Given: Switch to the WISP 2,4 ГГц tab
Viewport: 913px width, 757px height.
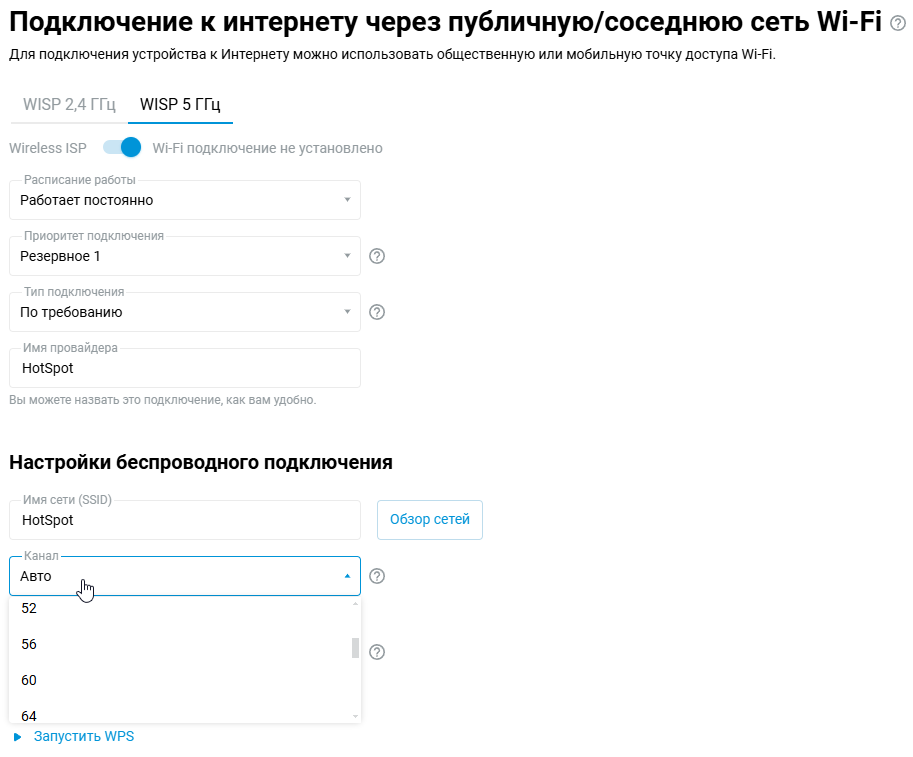Looking at the screenshot, I should 69,104.
